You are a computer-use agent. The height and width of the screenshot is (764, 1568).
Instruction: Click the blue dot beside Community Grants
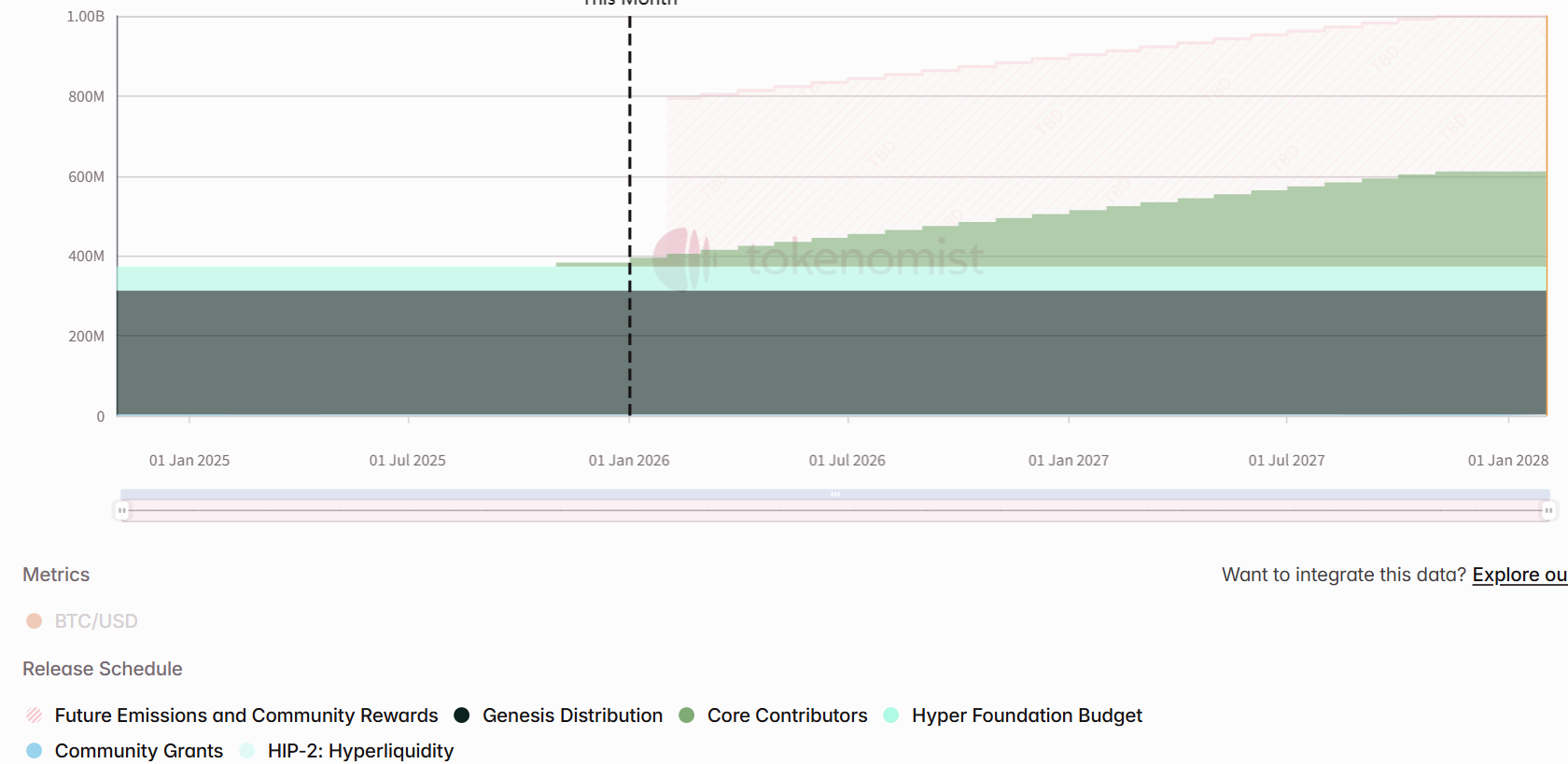(35, 751)
